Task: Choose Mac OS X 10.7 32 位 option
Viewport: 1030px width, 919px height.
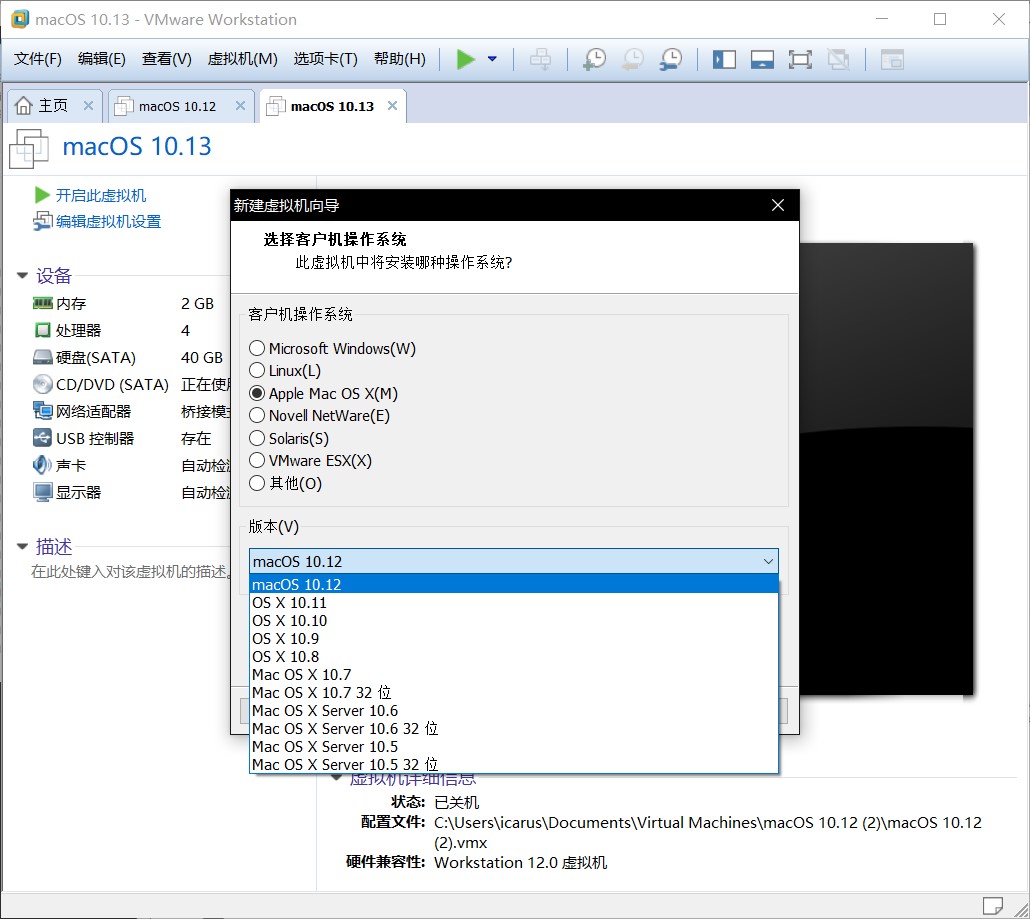Action: tap(514, 692)
